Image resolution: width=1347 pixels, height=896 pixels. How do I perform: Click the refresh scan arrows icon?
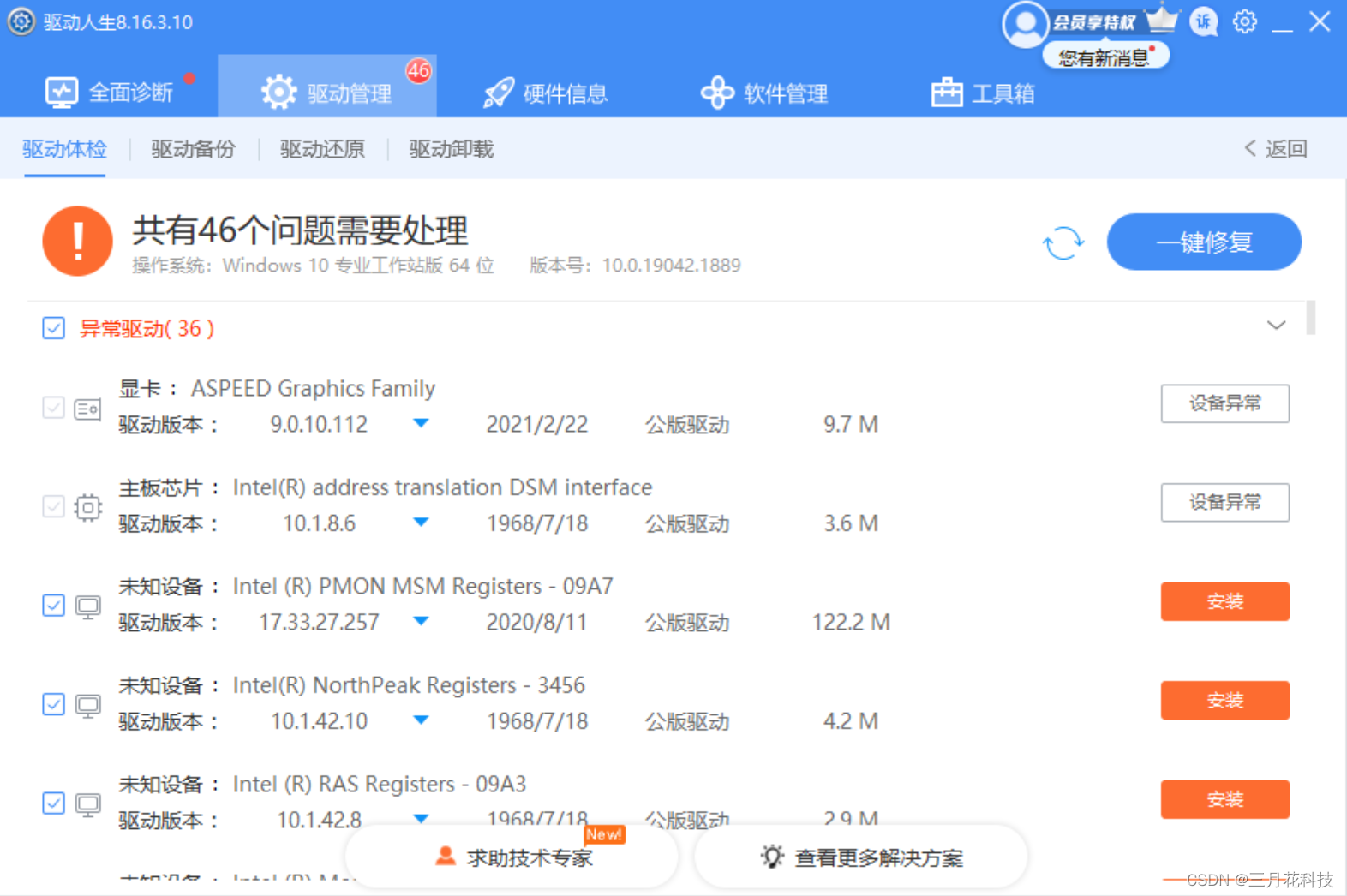(1063, 242)
